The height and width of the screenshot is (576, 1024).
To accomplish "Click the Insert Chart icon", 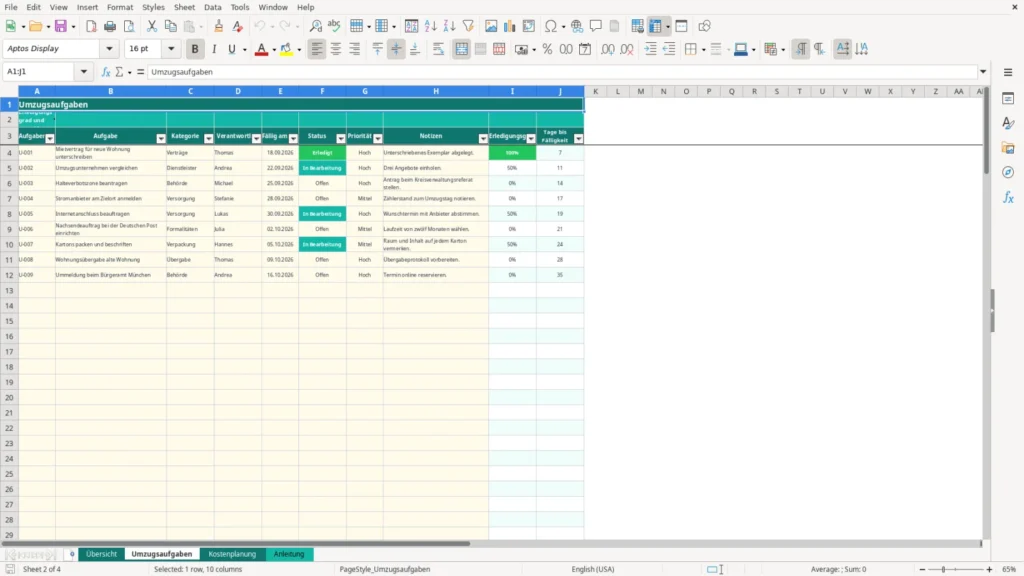I will coord(510,26).
